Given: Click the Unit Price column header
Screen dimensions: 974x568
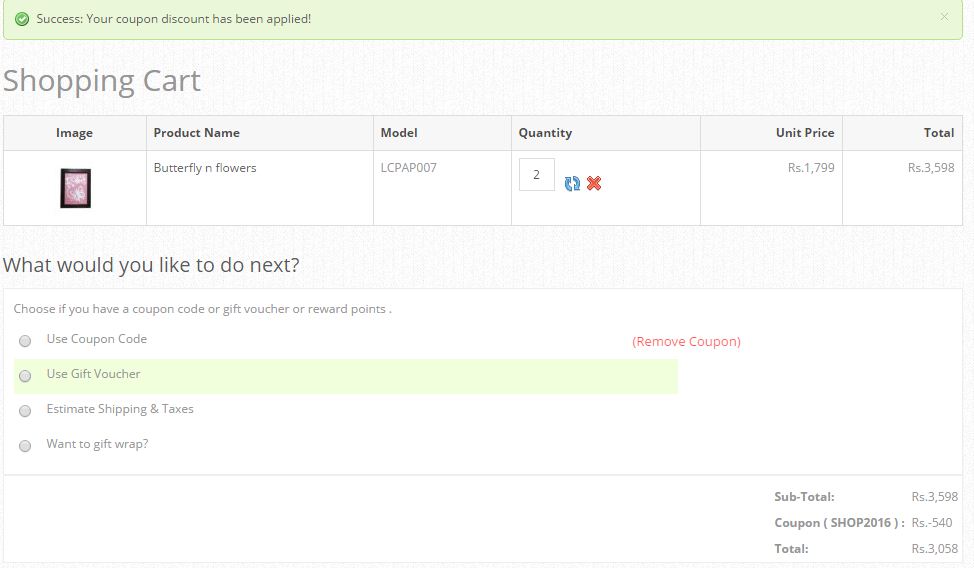Looking at the screenshot, I should tap(804, 133).
